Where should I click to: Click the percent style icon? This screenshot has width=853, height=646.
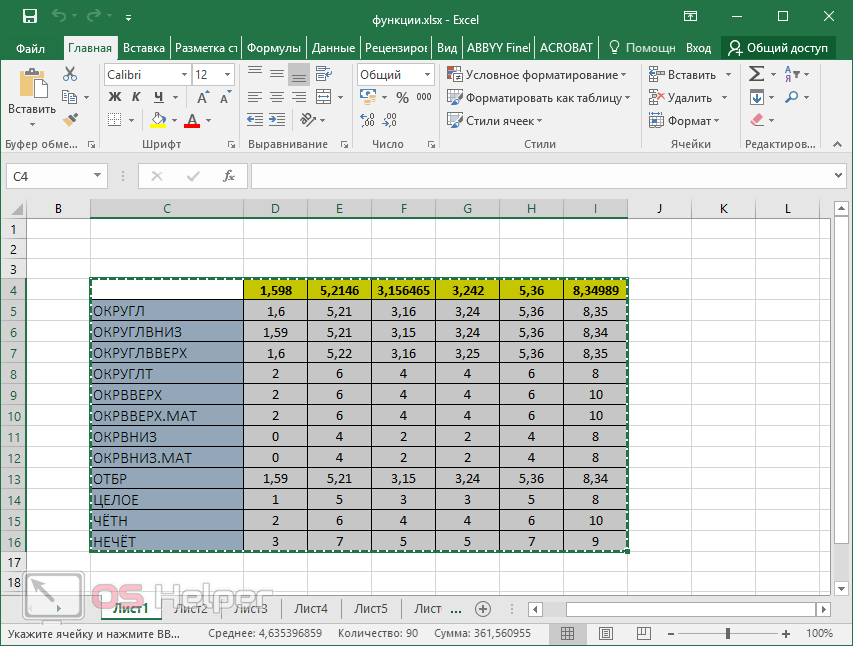click(x=402, y=98)
